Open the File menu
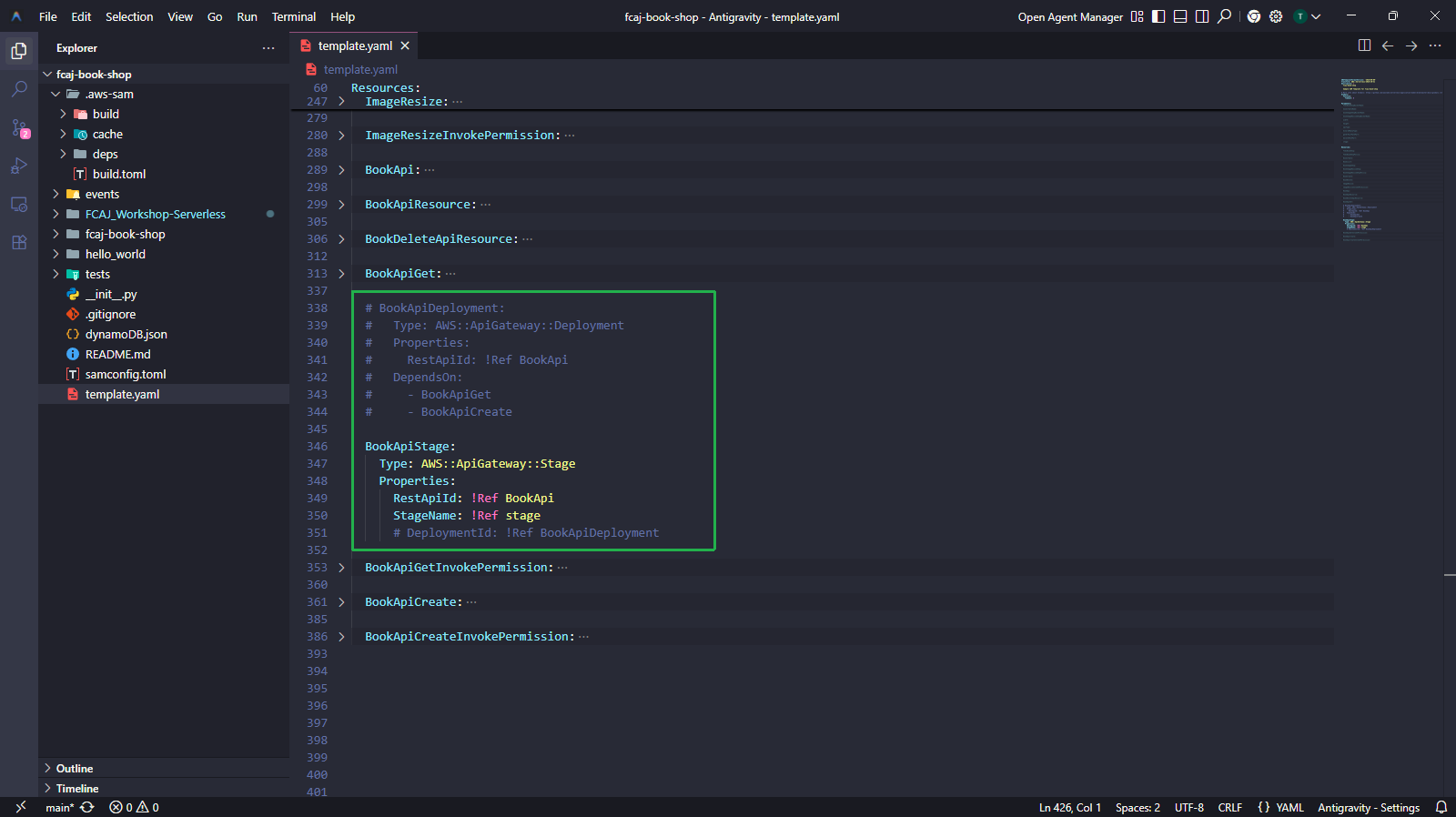 48,16
